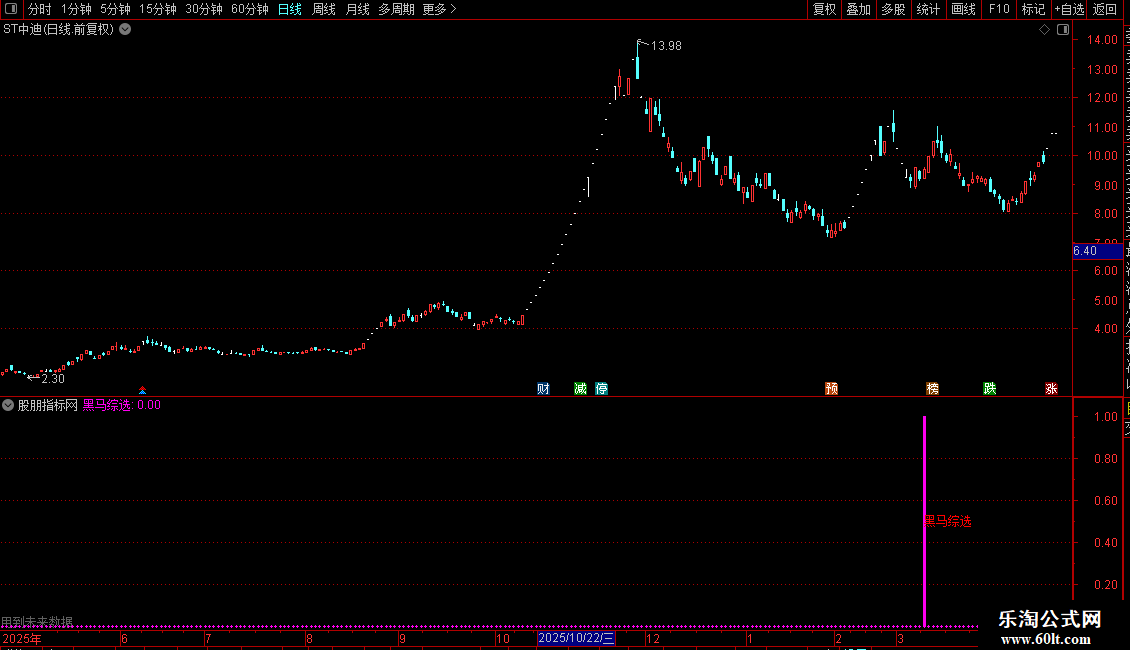The image size is (1130, 650).
Task: Switch to 分时 intraday view
Action: (40, 9)
